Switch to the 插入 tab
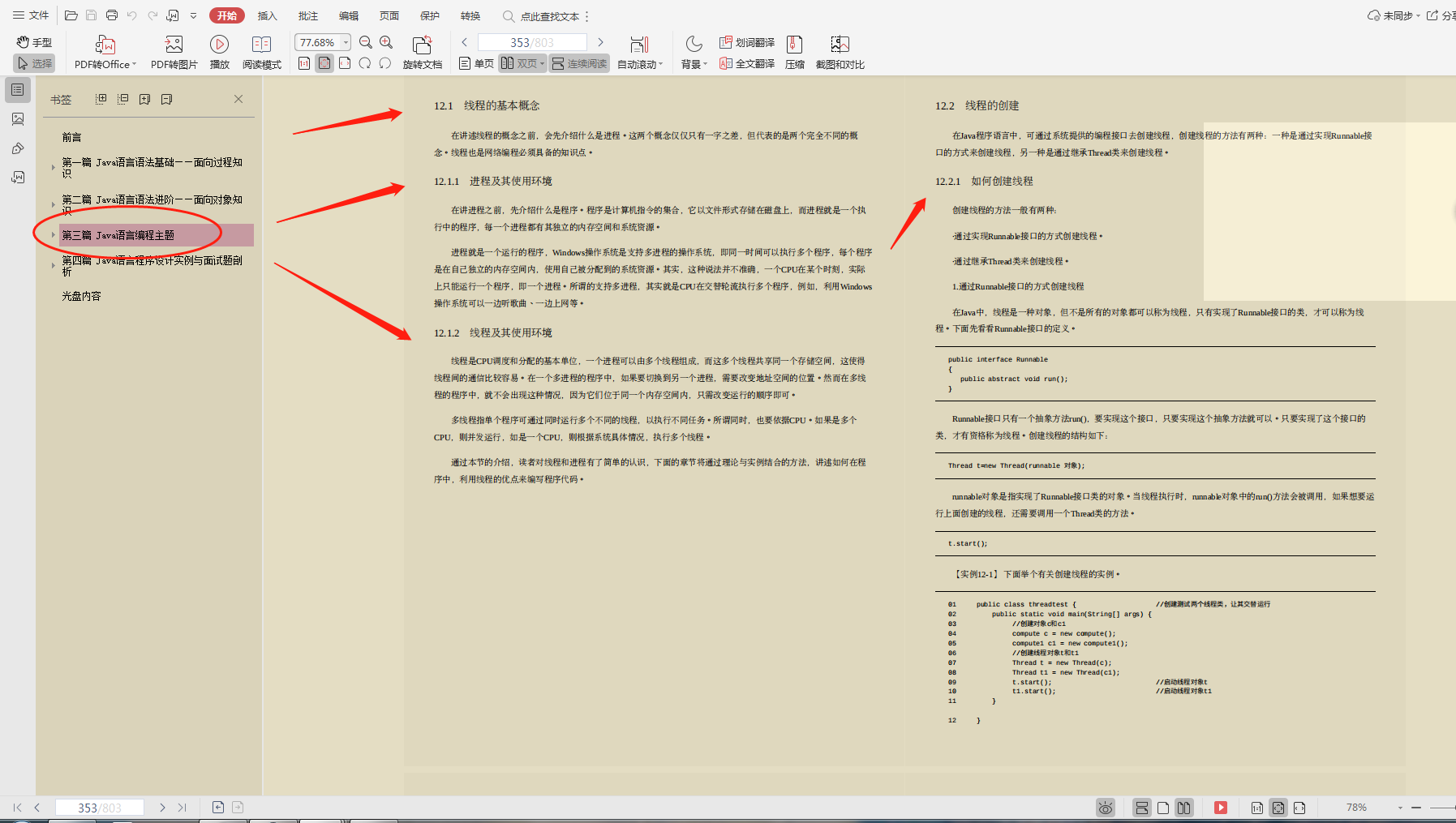The height and width of the screenshot is (823, 1456). click(x=268, y=15)
